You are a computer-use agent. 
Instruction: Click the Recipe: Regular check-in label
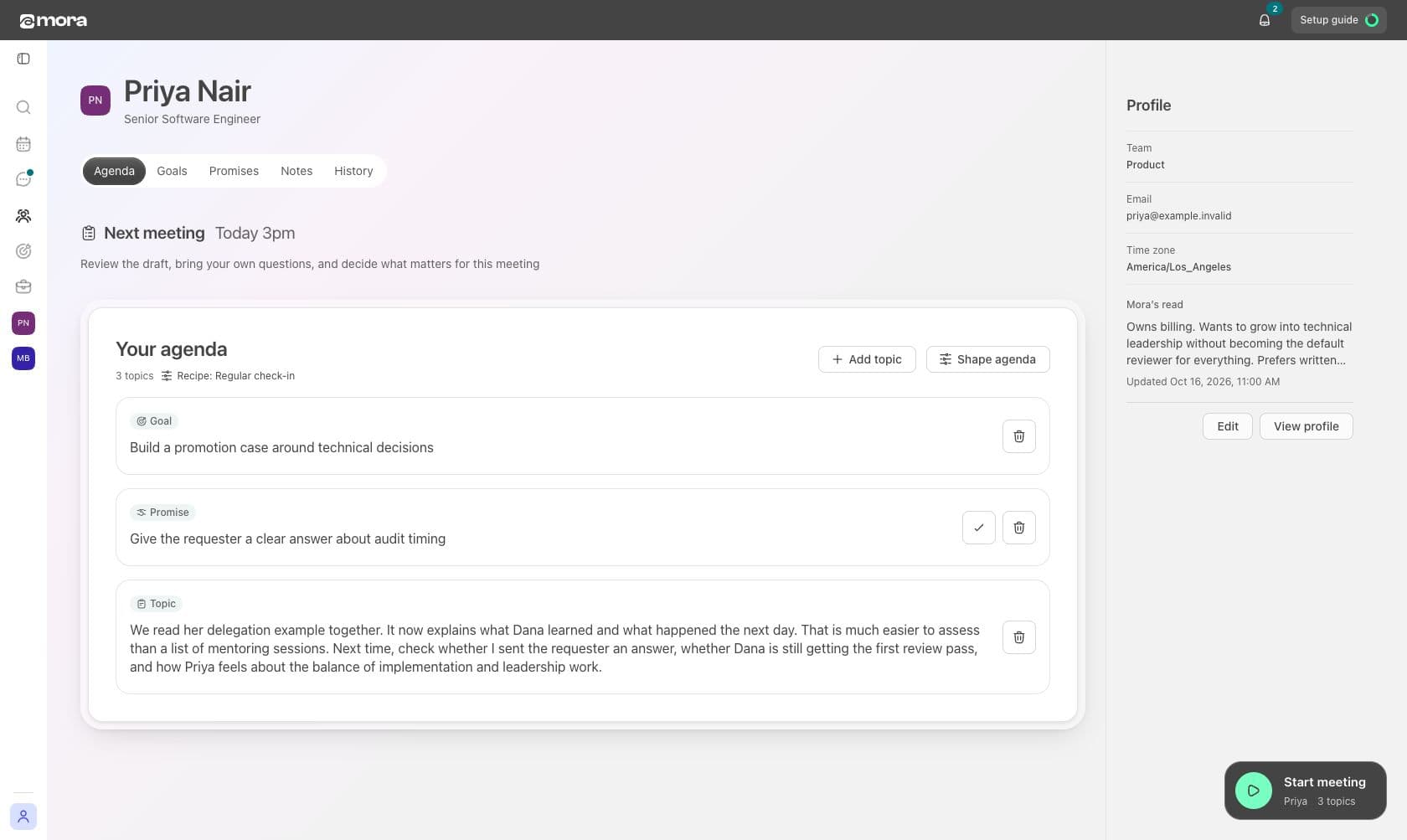tap(228, 376)
